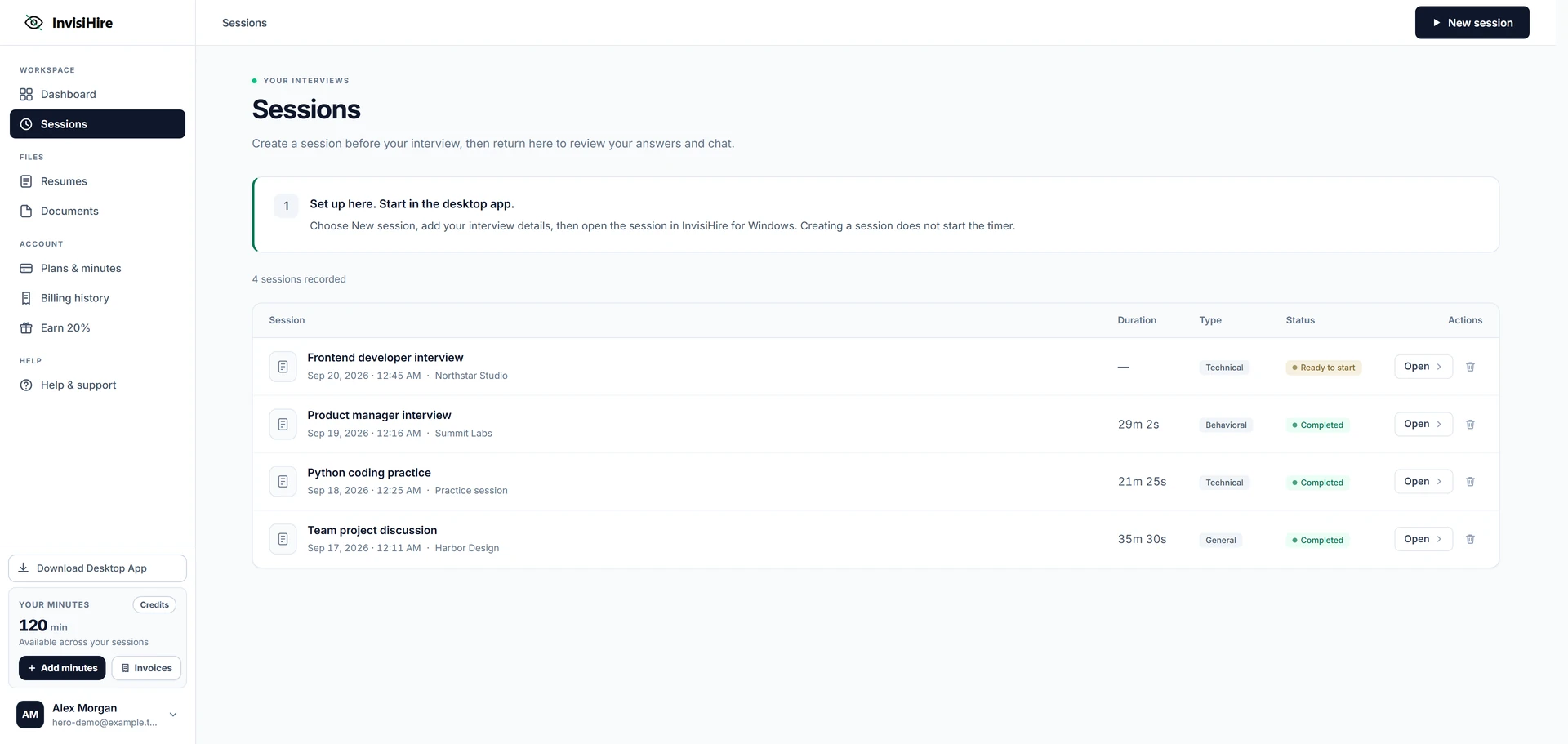Open Invoices
This screenshot has width=1568, height=744.
[146, 668]
